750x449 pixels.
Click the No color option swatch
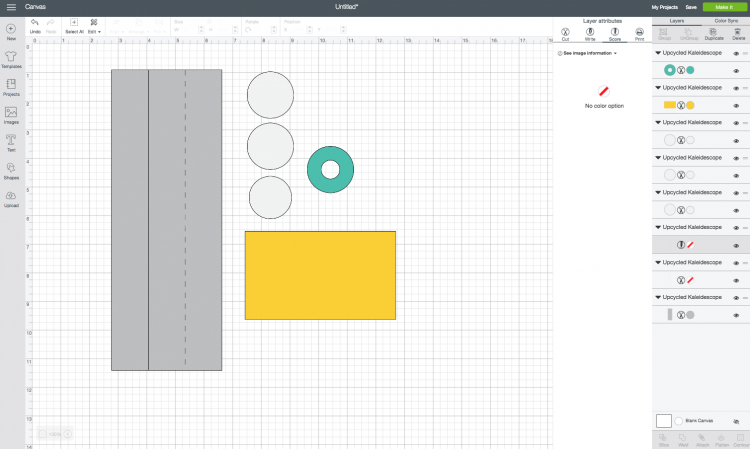tap(604, 91)
